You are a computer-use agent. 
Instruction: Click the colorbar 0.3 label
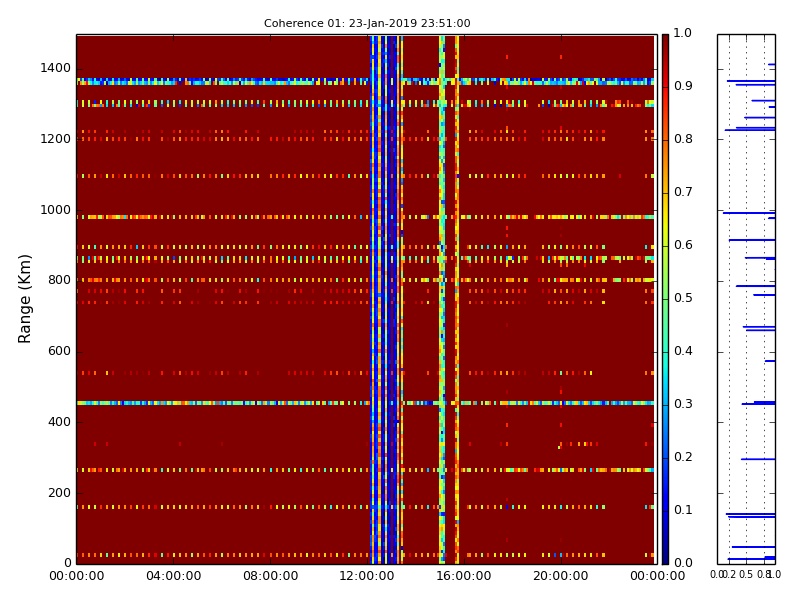point(683,404)
